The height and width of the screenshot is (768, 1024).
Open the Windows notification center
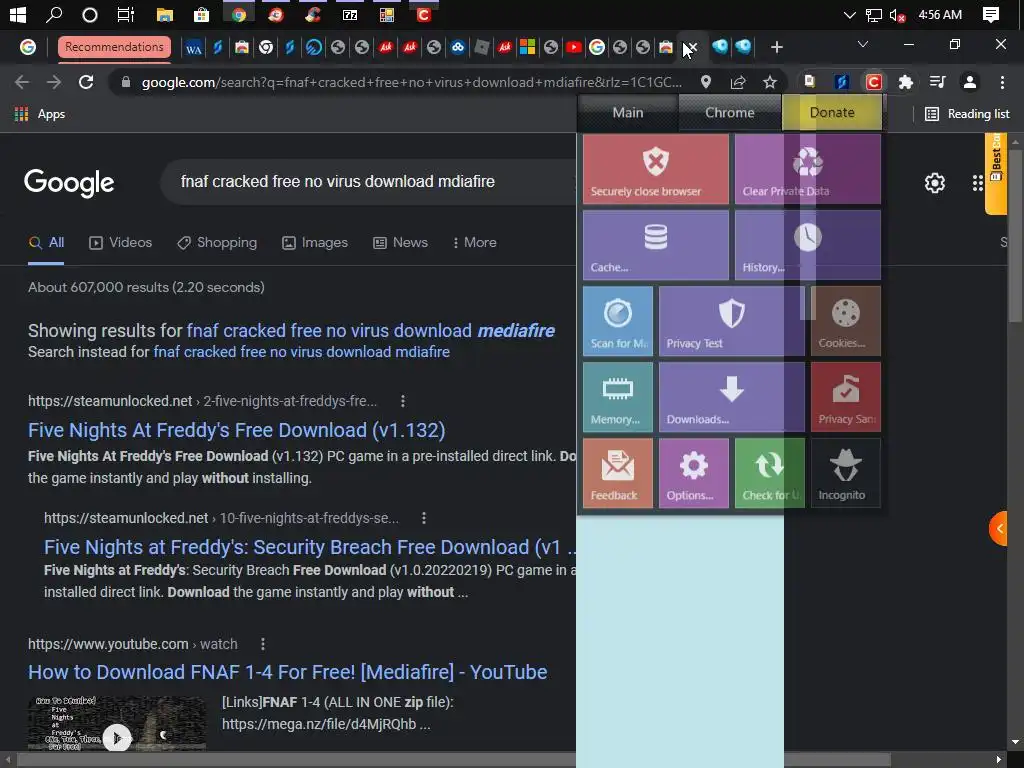991,14
